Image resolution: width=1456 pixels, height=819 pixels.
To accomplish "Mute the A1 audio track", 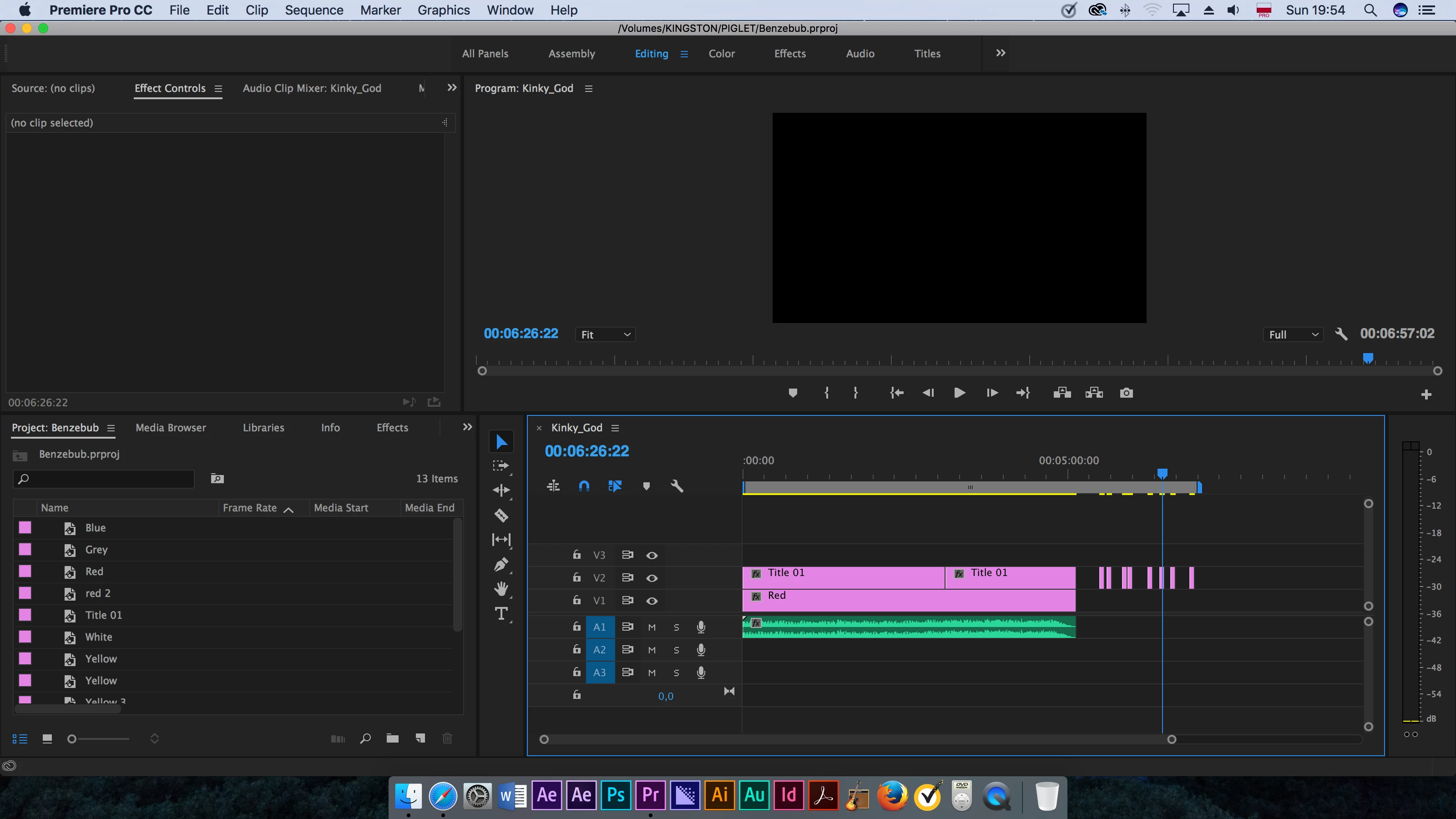I will (652, 627).
